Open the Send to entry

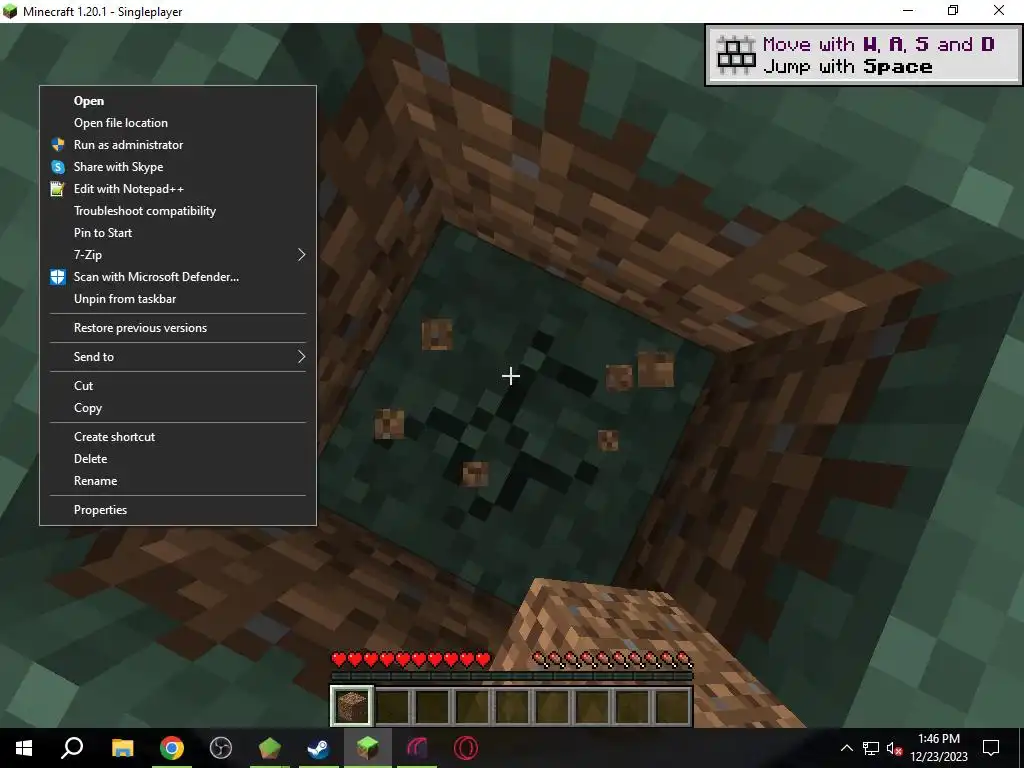coord(178,357)
